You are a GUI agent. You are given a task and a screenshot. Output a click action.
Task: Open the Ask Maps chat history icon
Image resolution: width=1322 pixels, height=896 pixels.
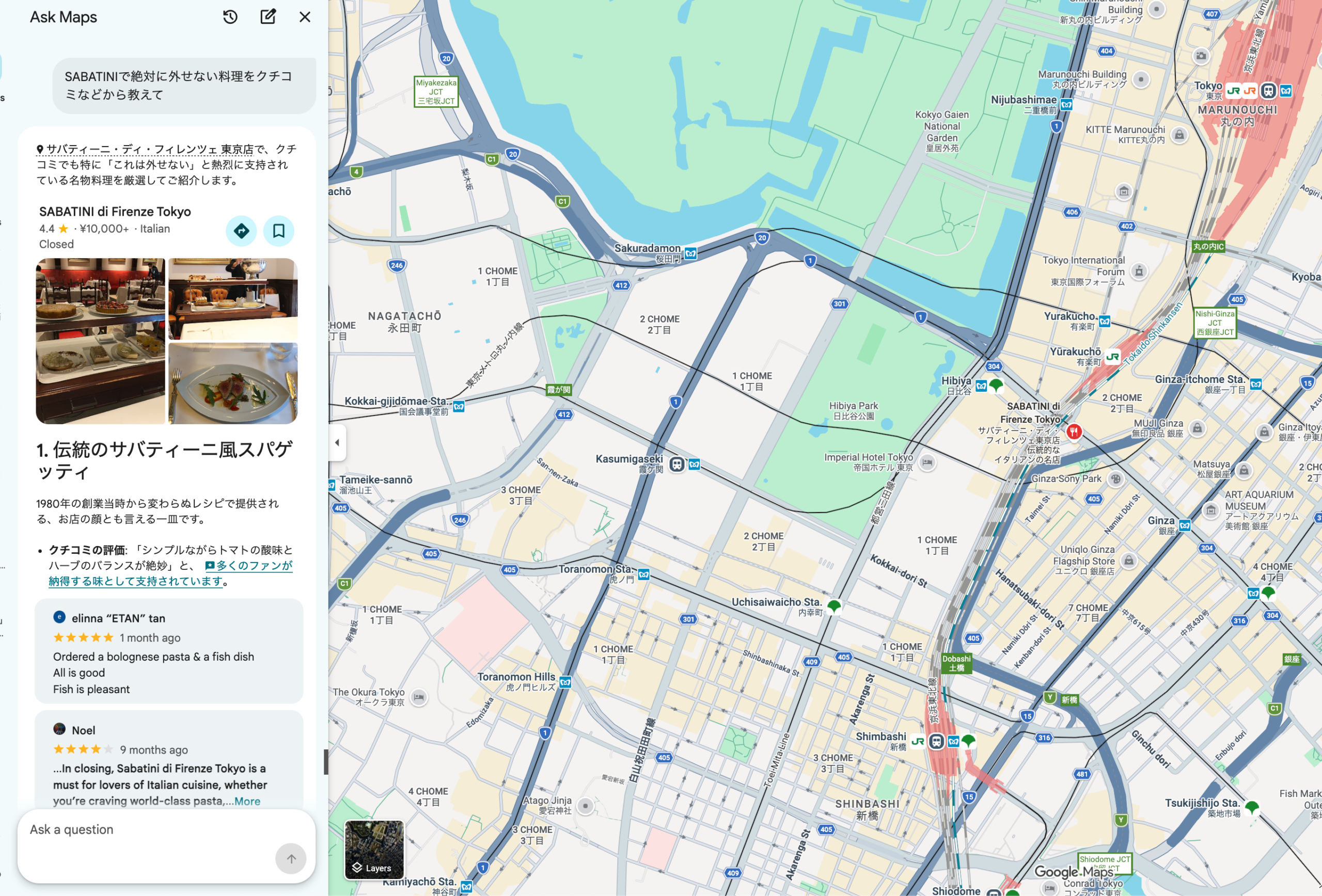(x=230, y=17)
